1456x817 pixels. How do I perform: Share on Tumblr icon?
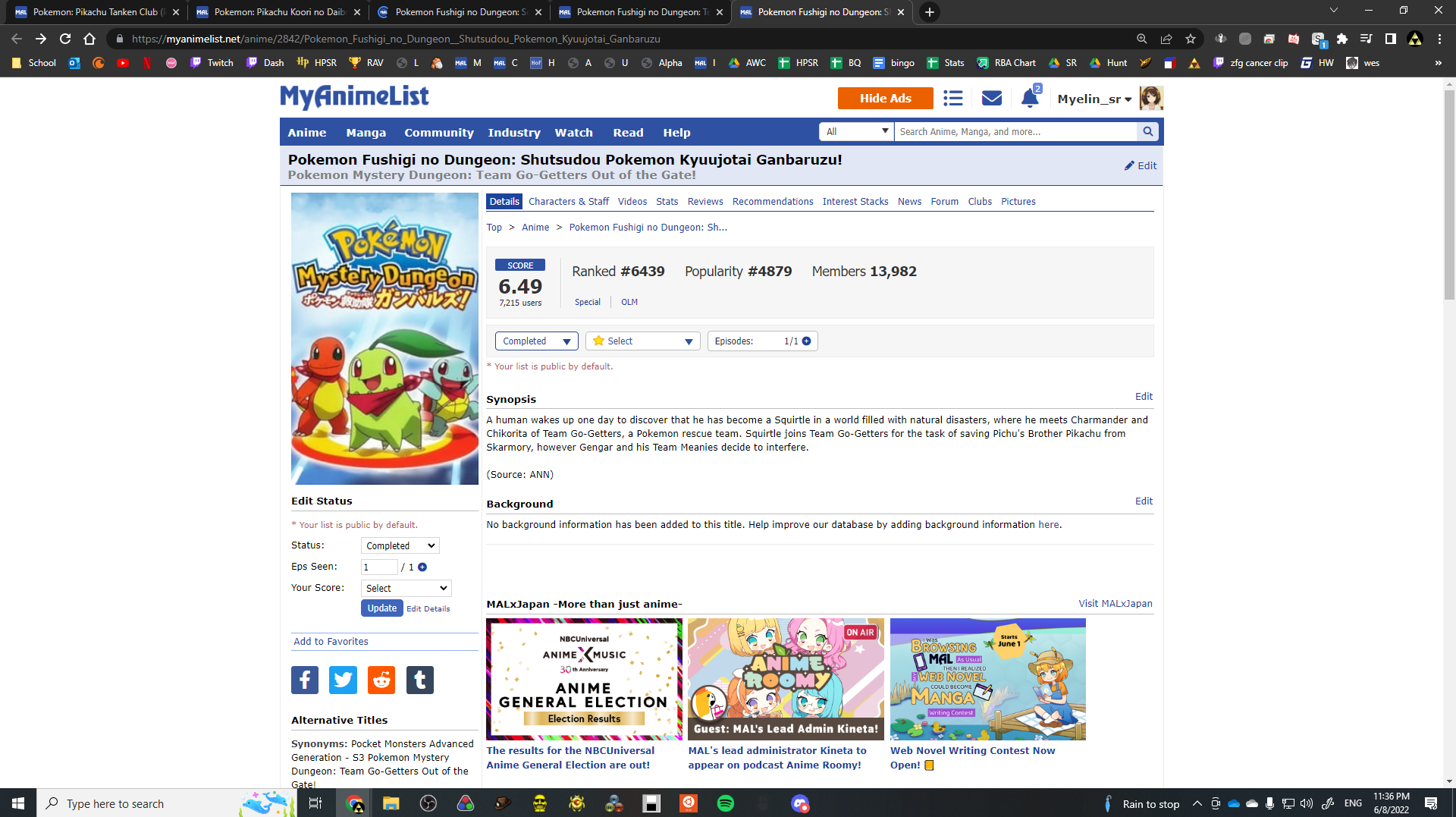coord(420,680)
